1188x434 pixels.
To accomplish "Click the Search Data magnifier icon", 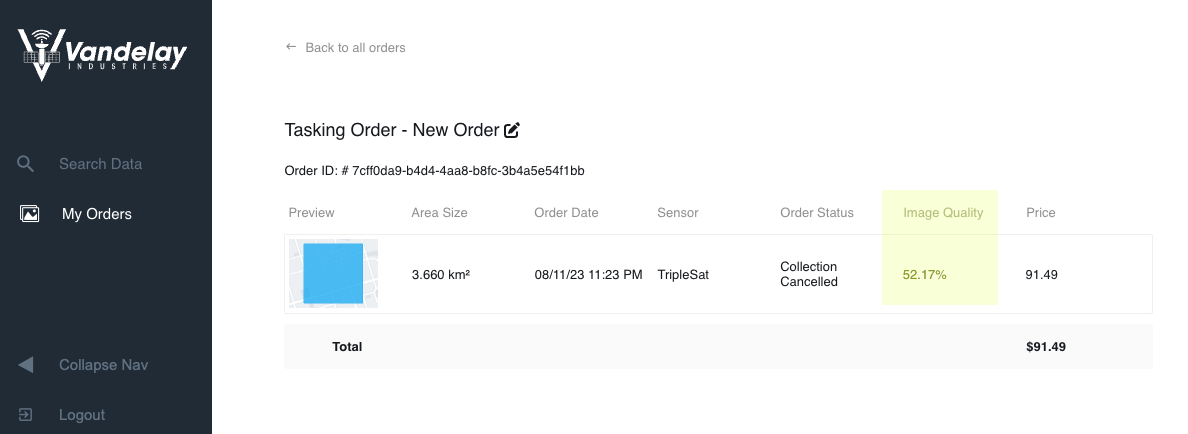I will click(26, 164).
